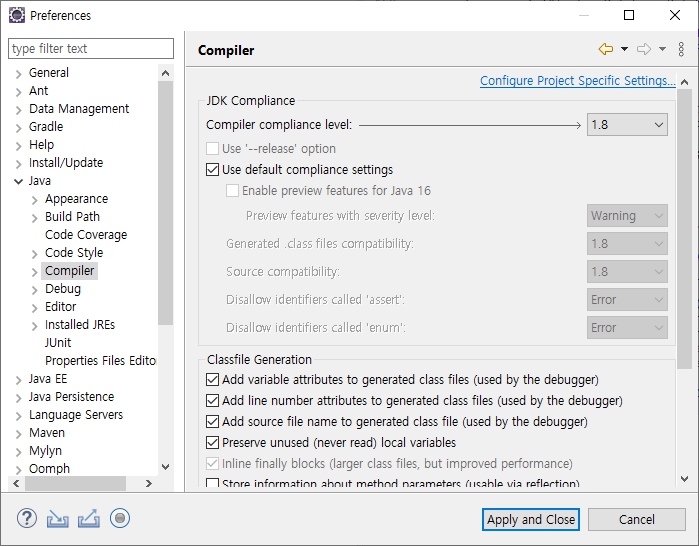Toggle Preserve unused local variables checkbox

point(213,443)
